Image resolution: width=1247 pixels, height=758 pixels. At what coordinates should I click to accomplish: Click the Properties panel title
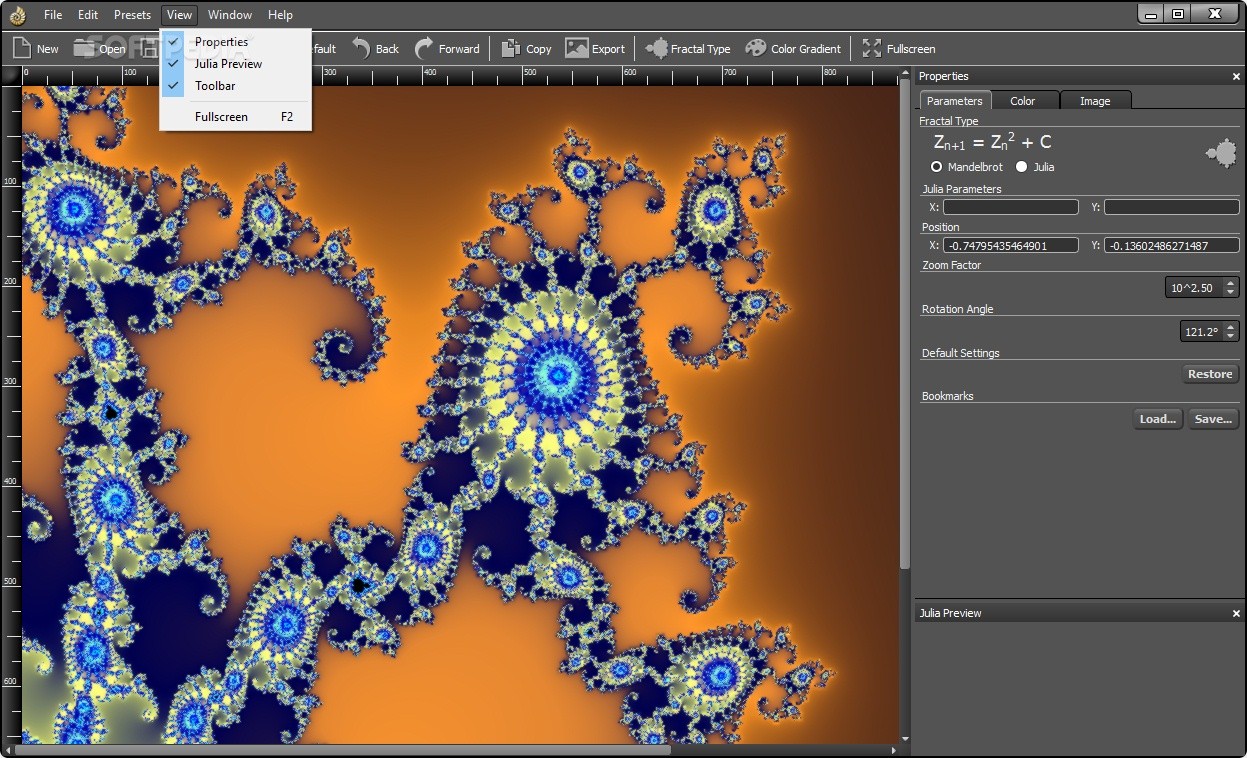click(943, 76)
